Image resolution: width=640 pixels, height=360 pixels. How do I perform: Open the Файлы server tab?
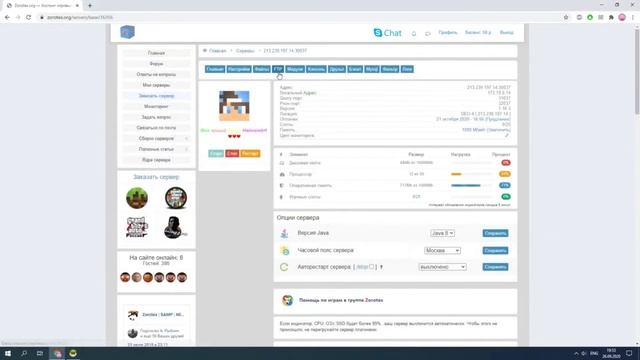coord(262,69)
